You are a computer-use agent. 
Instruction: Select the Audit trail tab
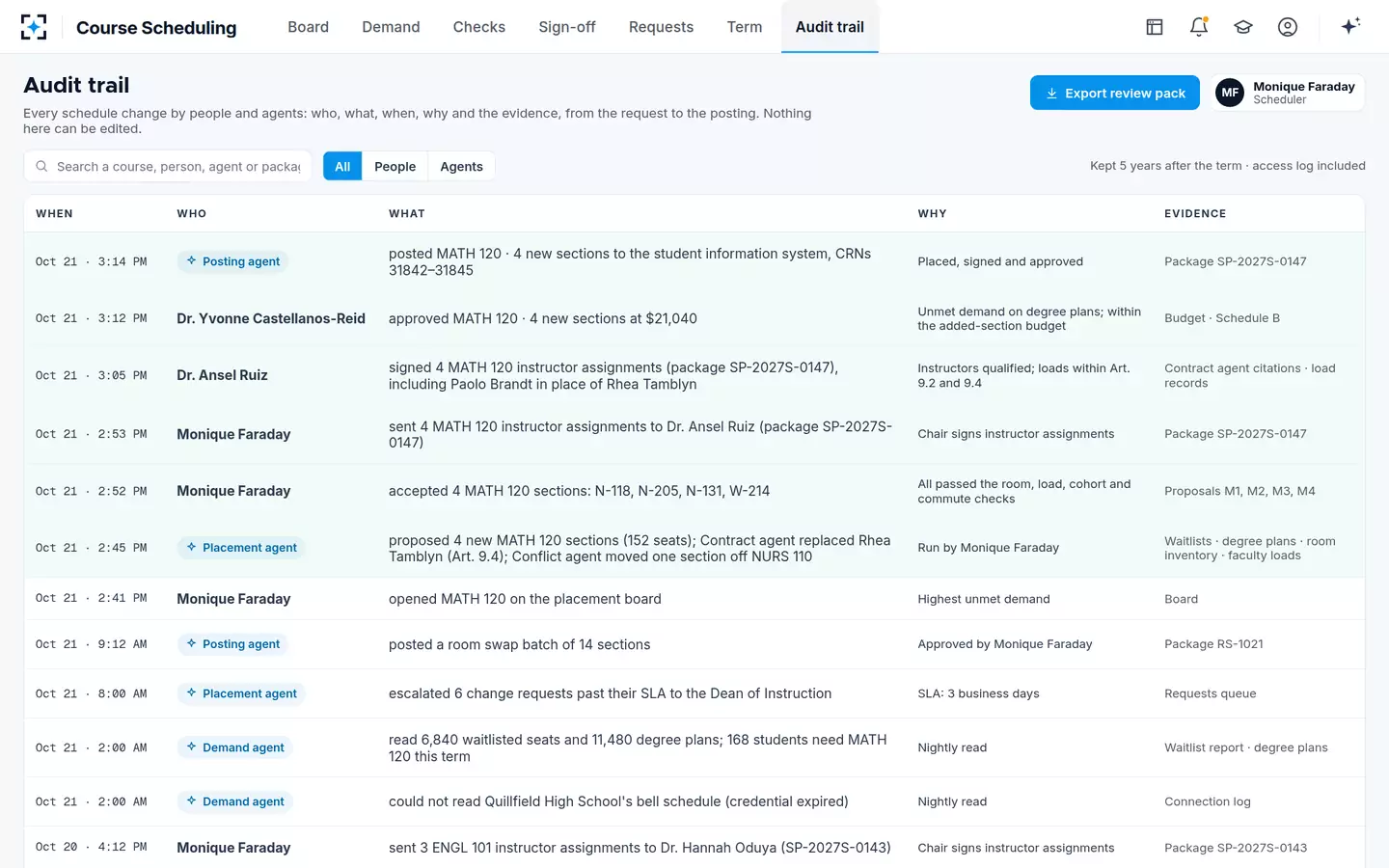coord(830,27)
